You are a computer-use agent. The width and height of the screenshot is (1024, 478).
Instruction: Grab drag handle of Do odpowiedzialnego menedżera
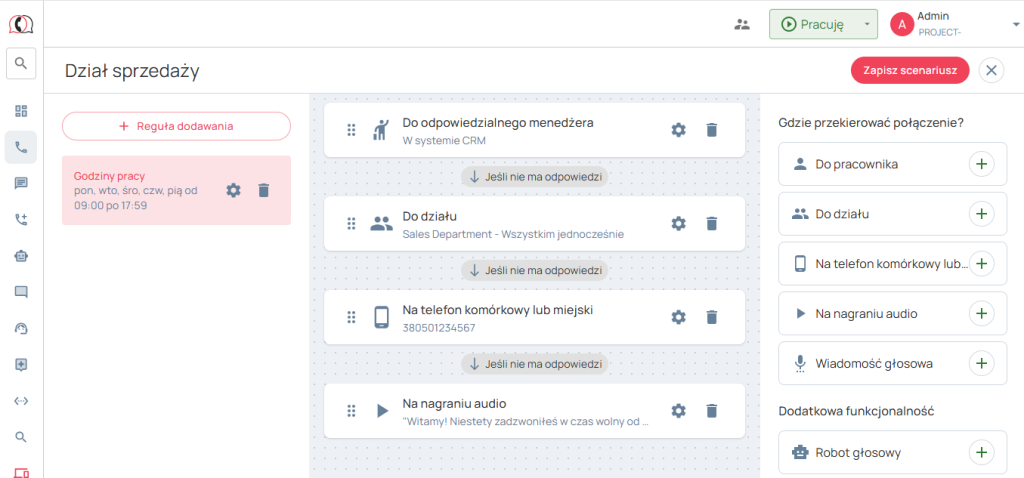click(351, 130)
